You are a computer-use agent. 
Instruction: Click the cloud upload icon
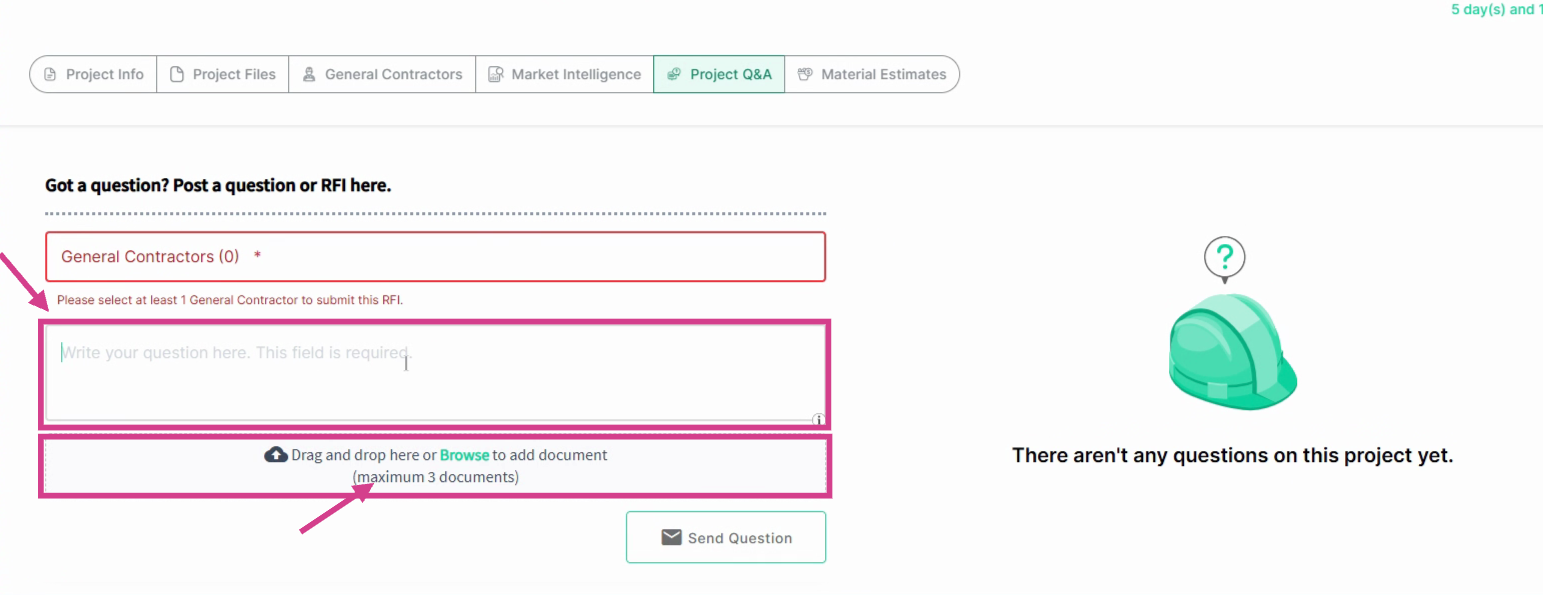(x=276, y=455)
